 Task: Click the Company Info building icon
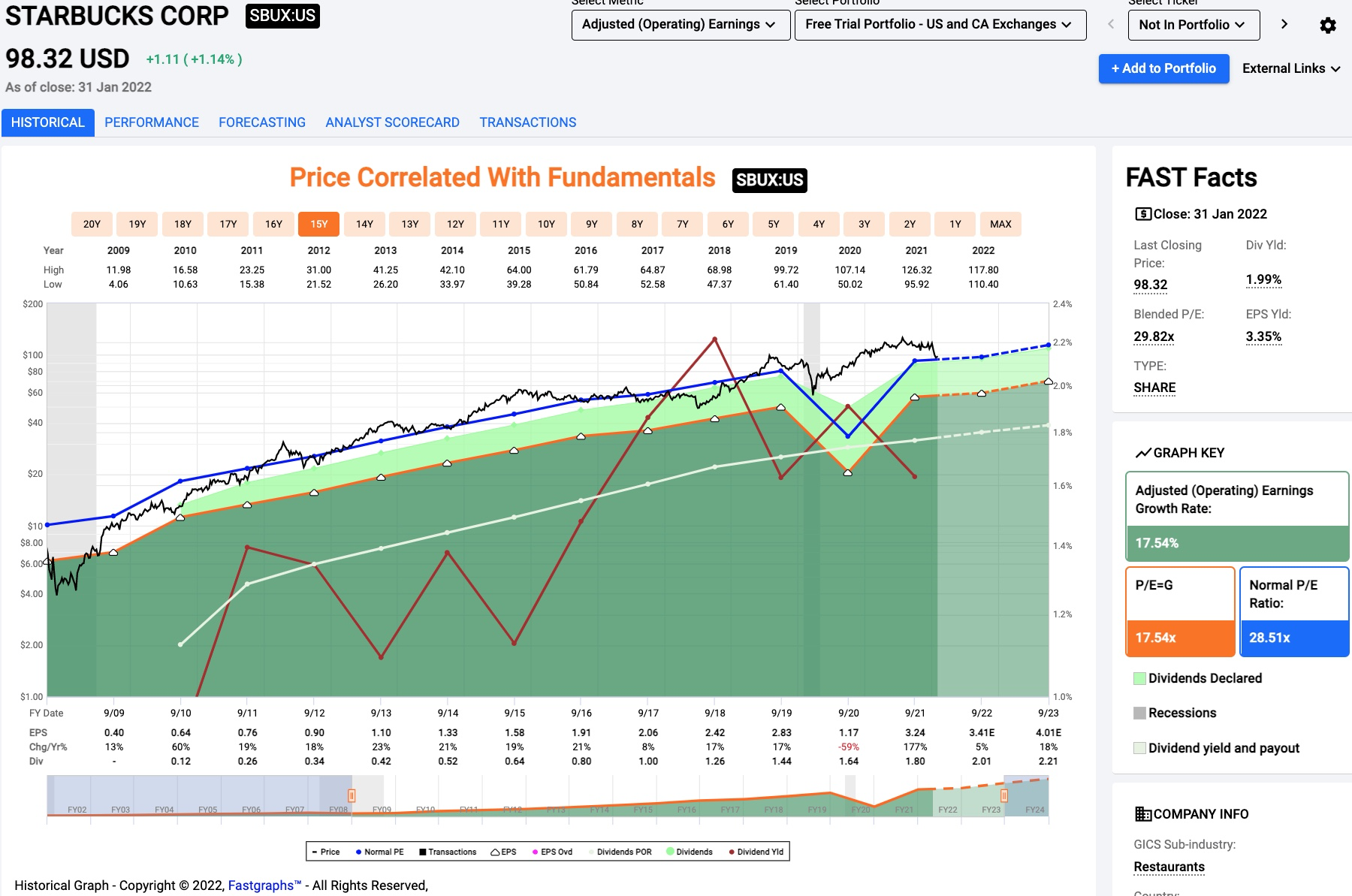(1143, 814)
